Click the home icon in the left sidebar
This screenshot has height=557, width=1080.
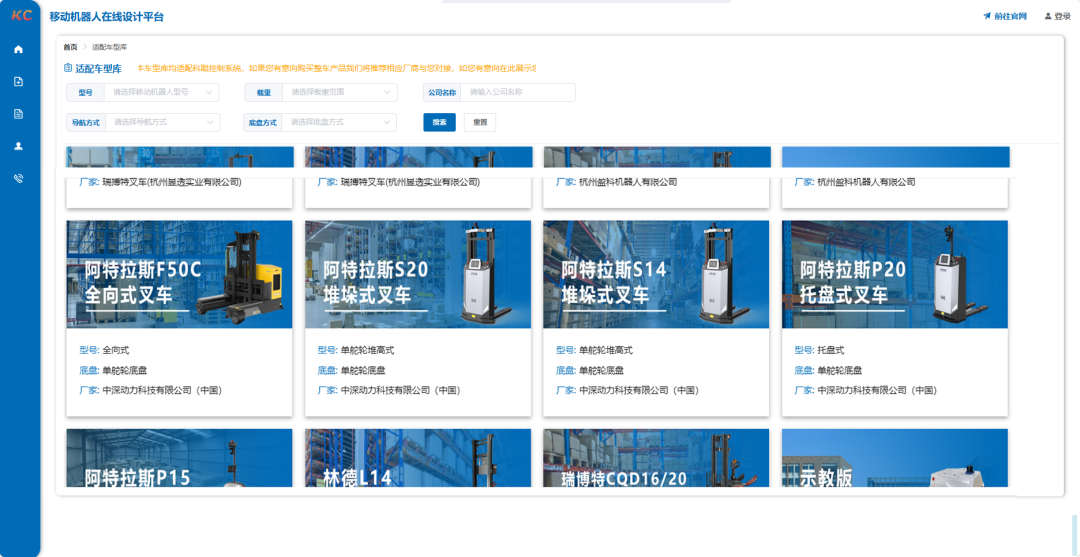[18, 49]
